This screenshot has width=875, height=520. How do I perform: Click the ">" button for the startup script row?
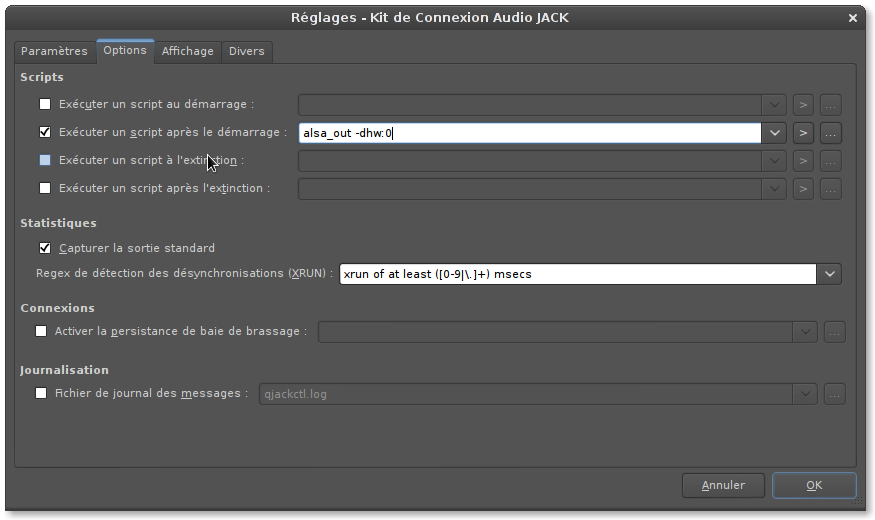pyautogui.click(x=802, y=104)
